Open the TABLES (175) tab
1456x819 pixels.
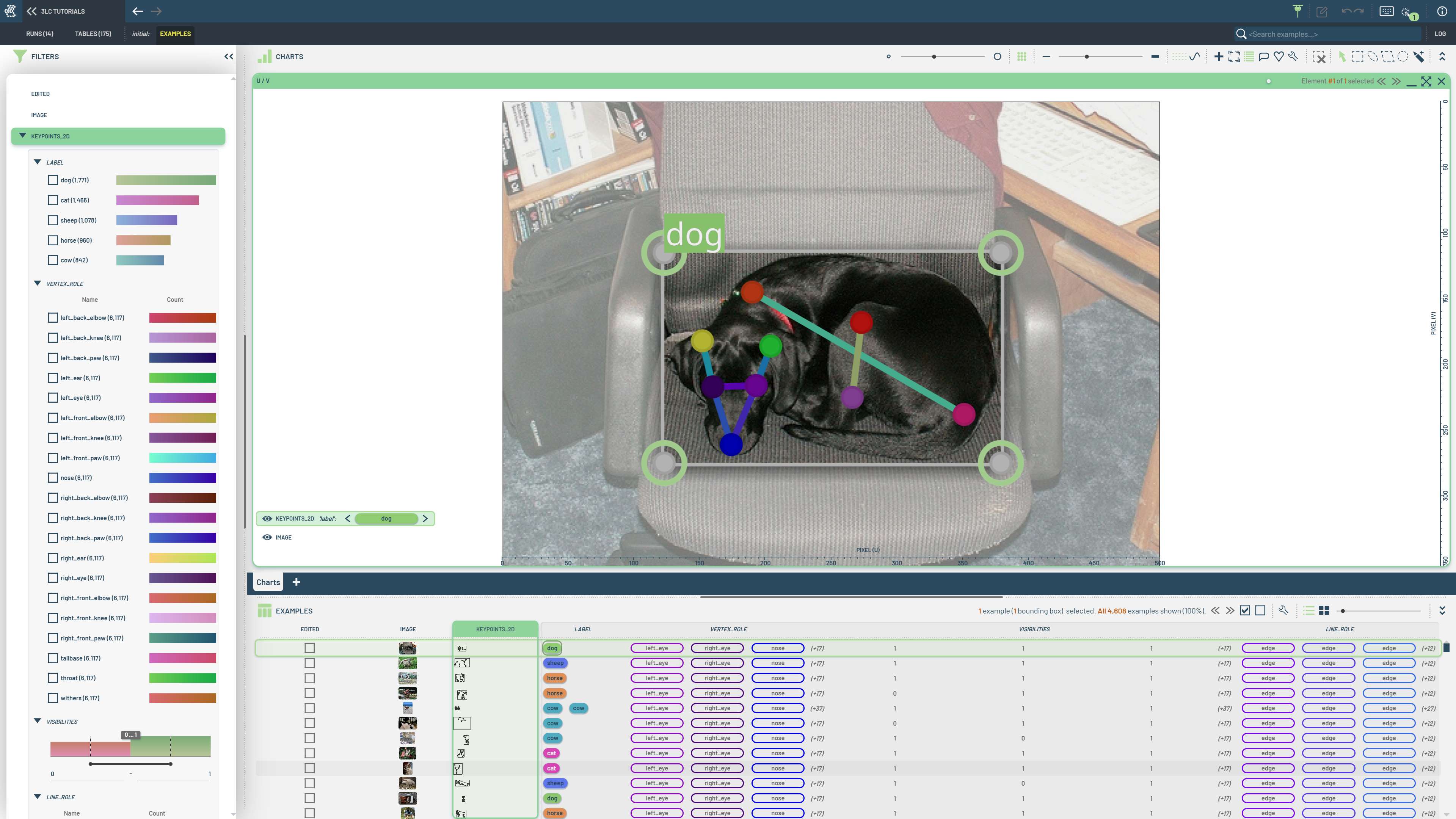[93, 34]
